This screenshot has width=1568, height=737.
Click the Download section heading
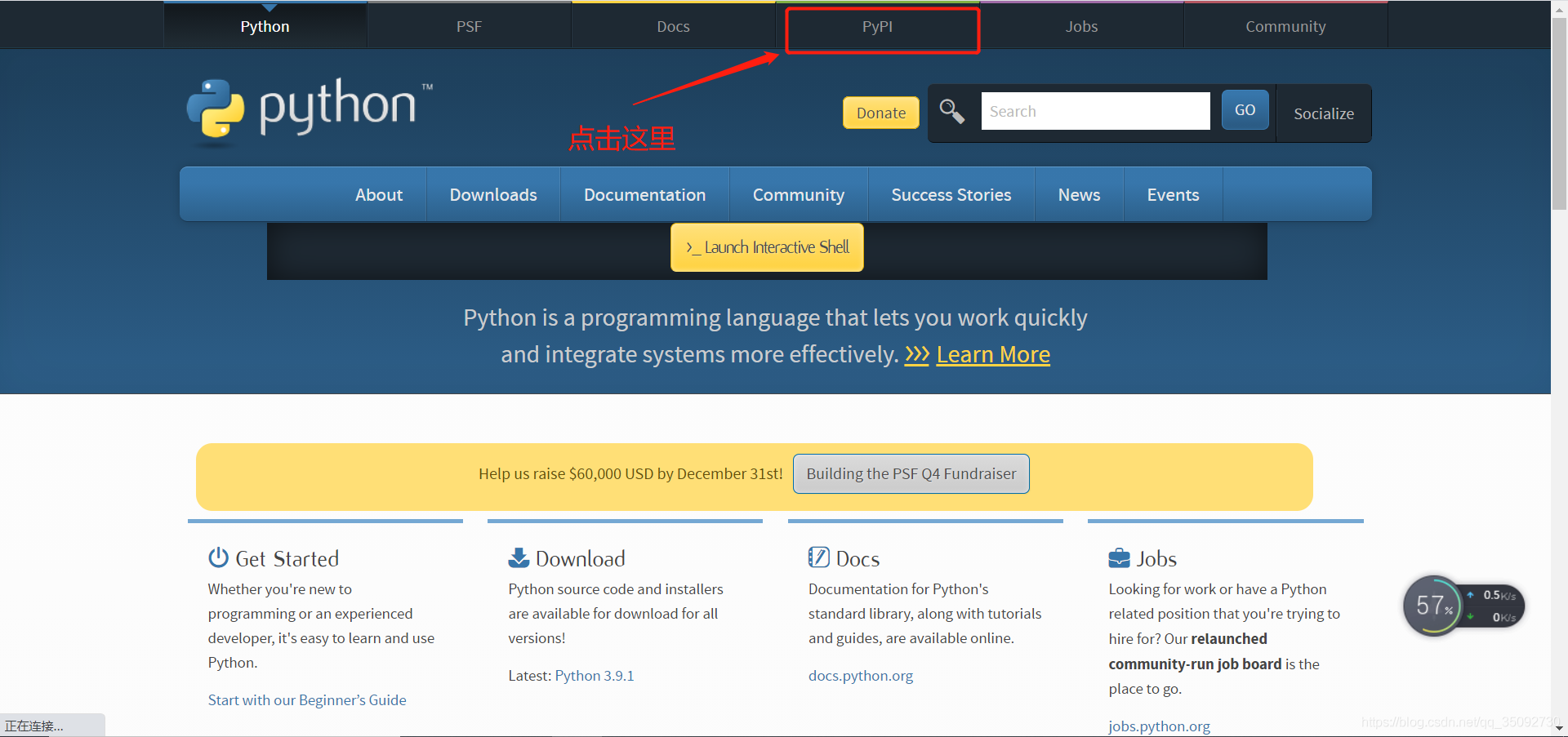point(581,558)
